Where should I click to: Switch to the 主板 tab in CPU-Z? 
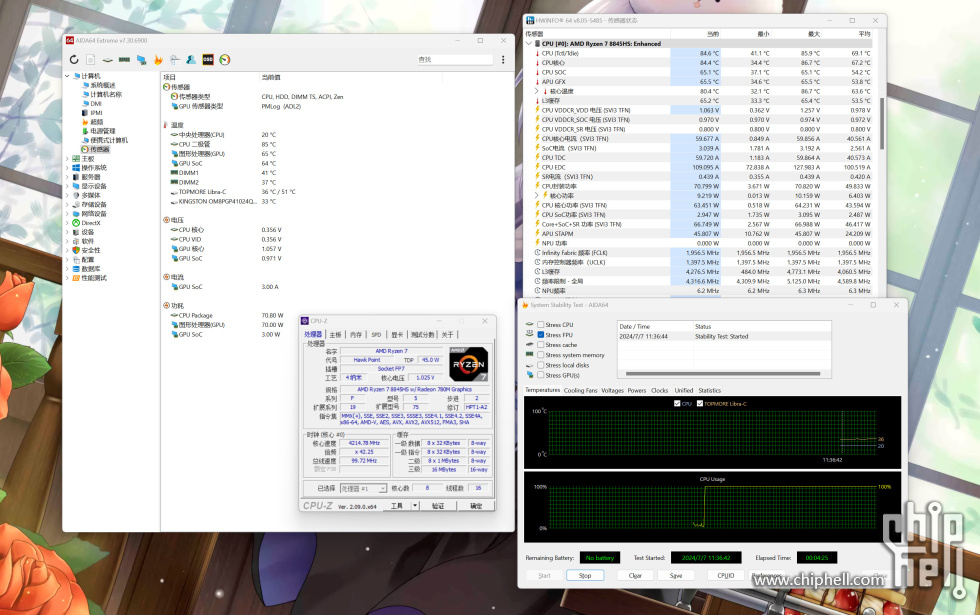click(x=336, y=335)
